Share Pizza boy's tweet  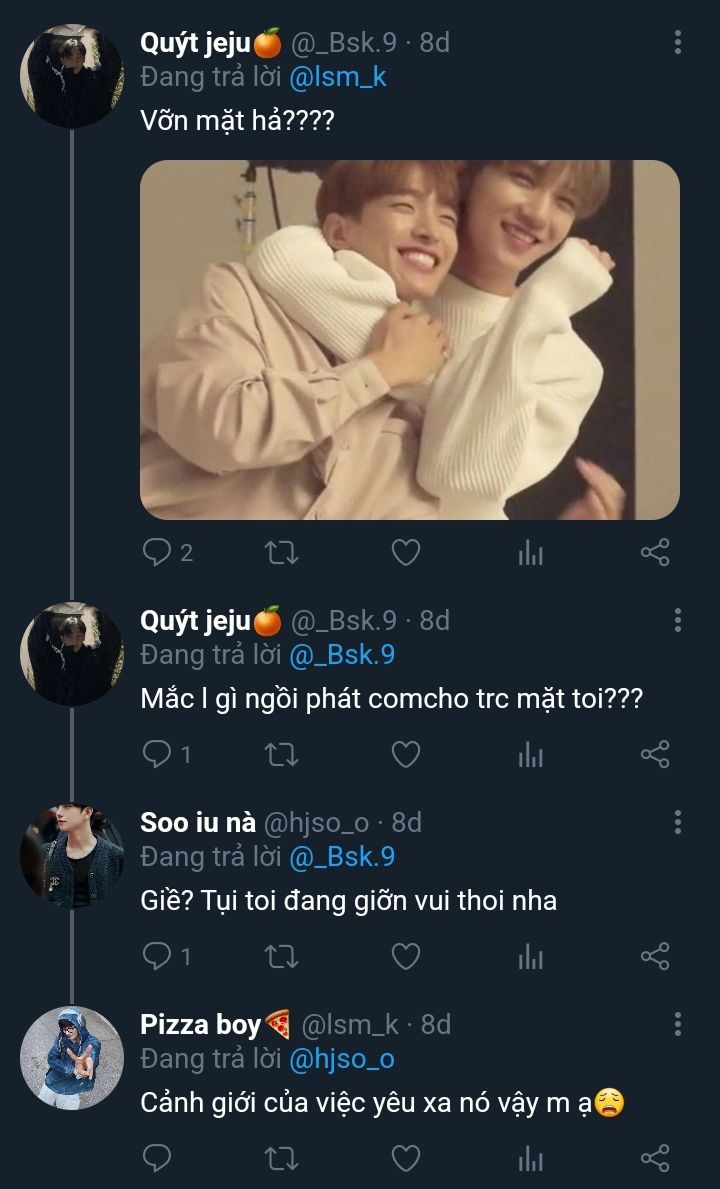coord(654,1159)
